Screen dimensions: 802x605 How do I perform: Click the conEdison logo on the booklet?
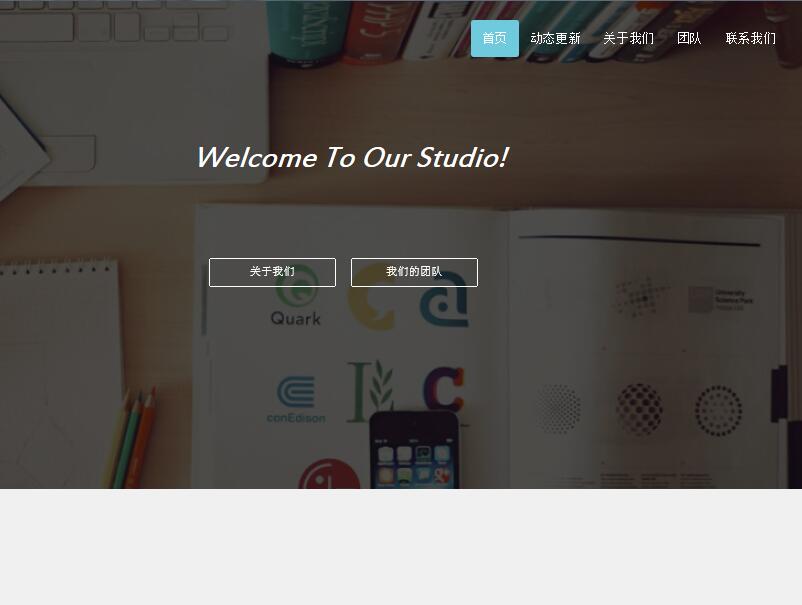[296, 399]
